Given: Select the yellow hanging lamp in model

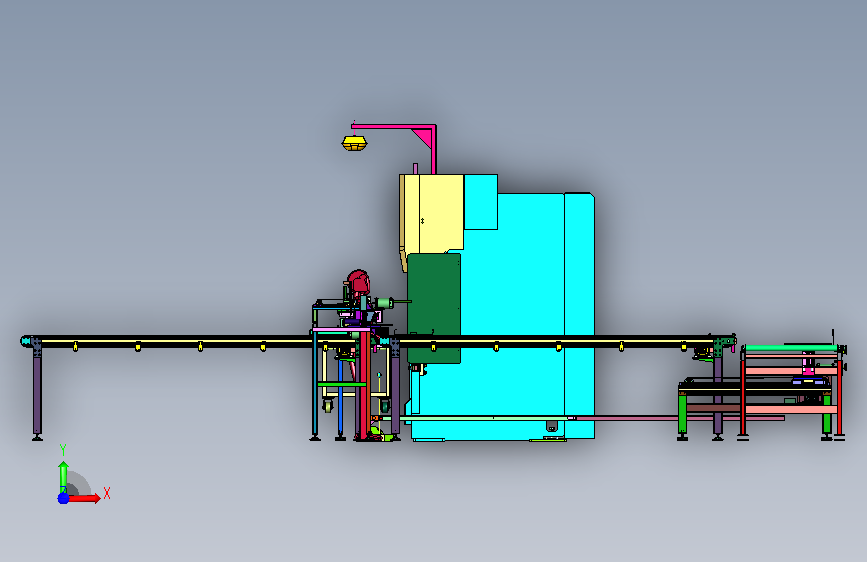Looking at the screenshot, I should tap(354, 143).
